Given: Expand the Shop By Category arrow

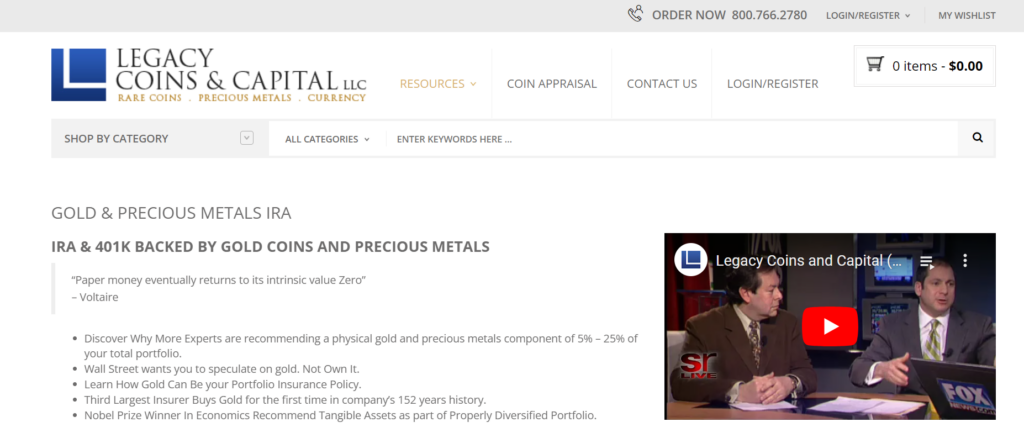Looking at the screenshot, I should [x=247, y=139].
